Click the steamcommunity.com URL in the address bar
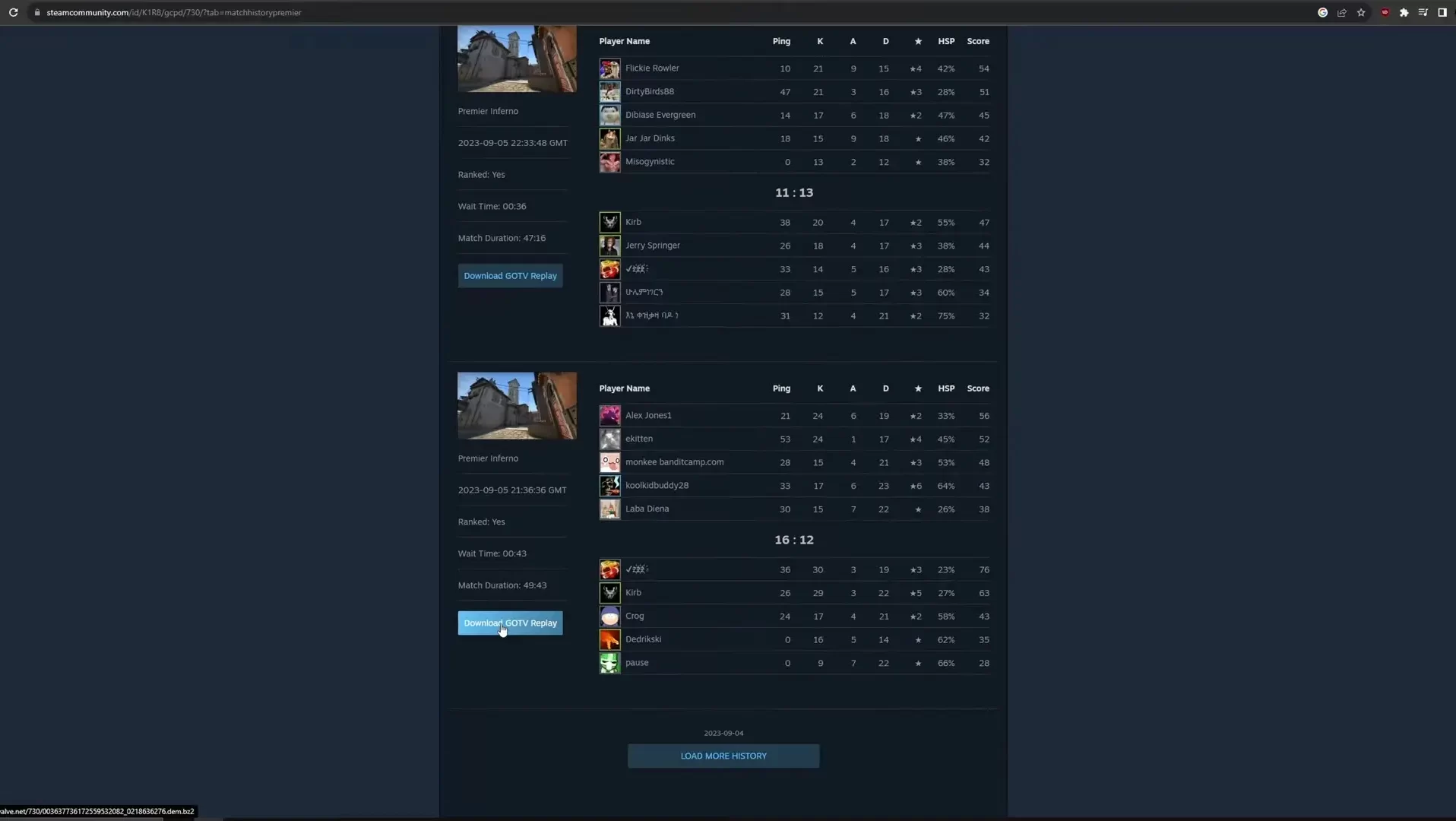Screen dimensions: 1456x821 point(174,12)
